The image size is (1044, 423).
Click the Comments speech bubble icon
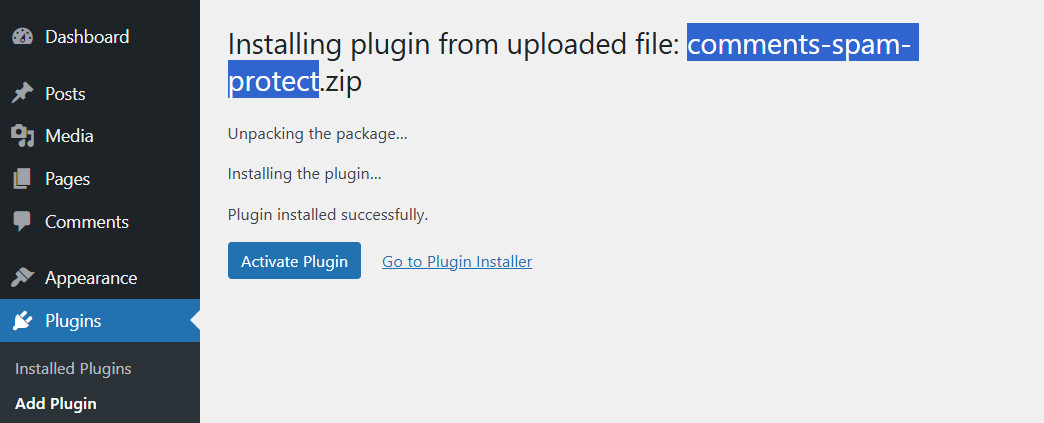22,222
